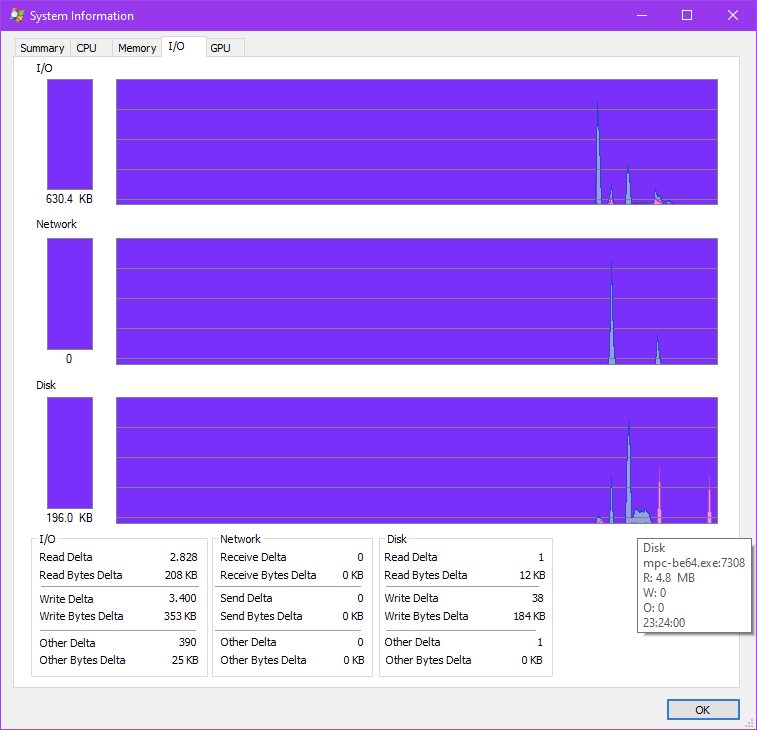Click the I/O usage bar showing 630.4 KB

(x=70, y=134)
